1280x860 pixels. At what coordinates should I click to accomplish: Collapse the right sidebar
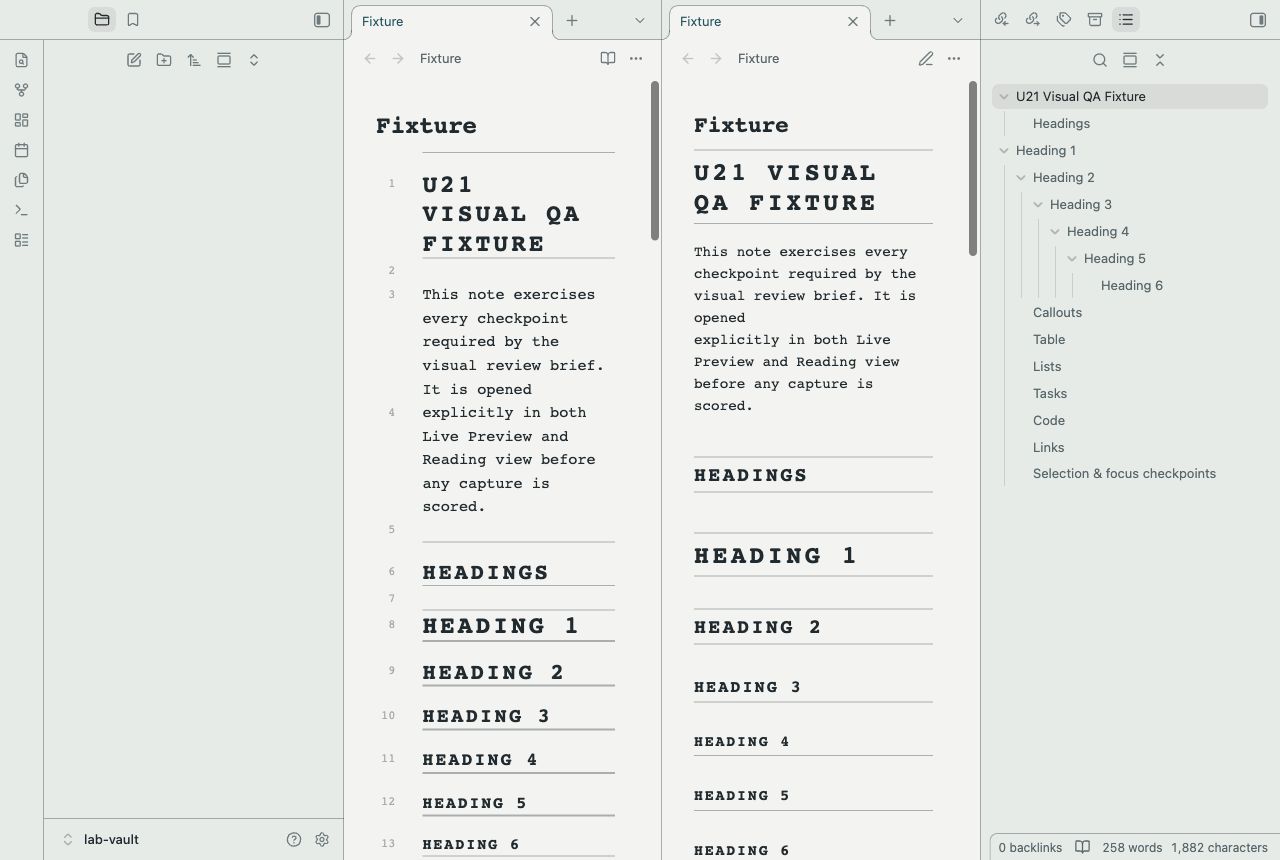[x=1258, y=19]
